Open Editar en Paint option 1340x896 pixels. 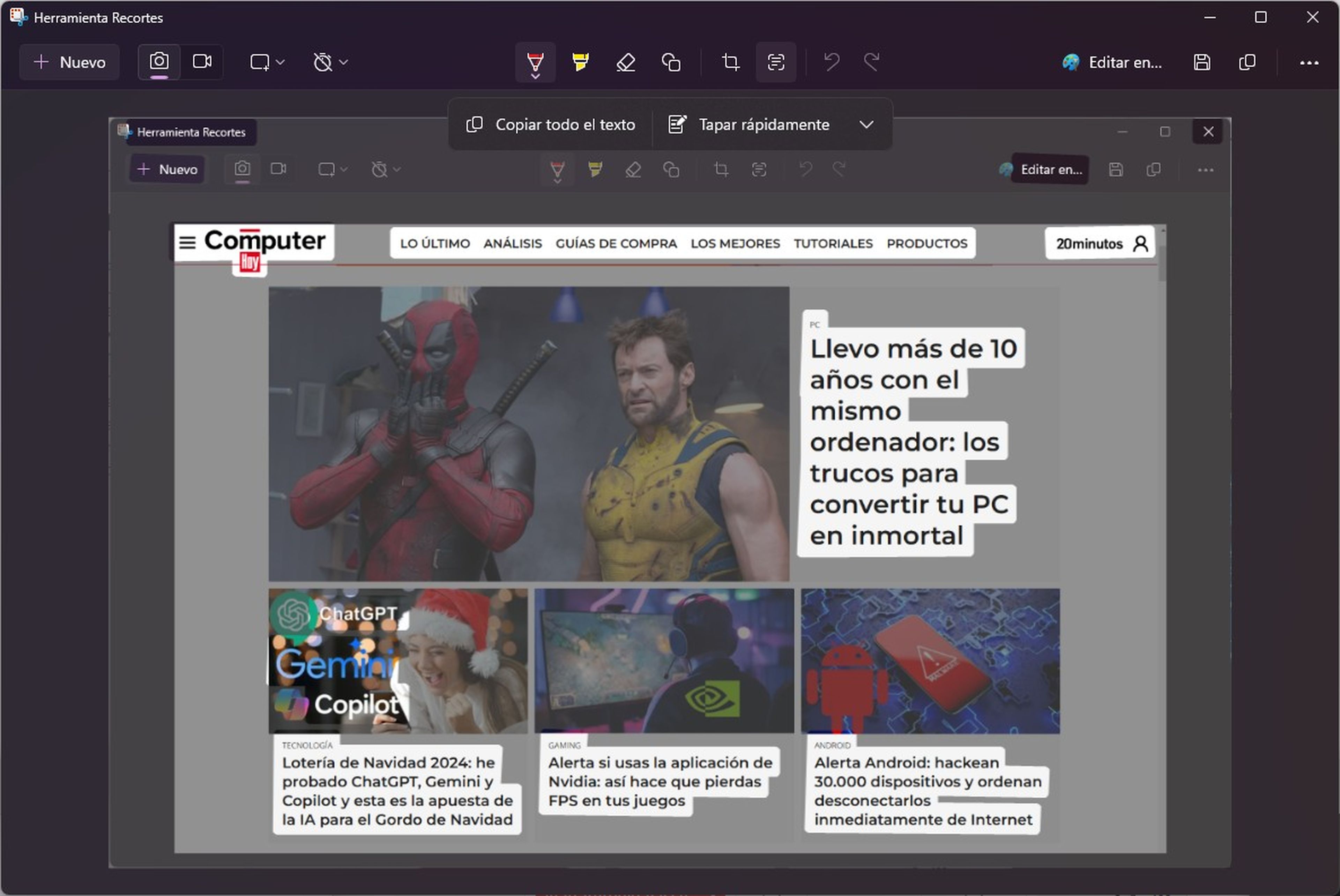pyautogui.click(x=1112, y=62)
